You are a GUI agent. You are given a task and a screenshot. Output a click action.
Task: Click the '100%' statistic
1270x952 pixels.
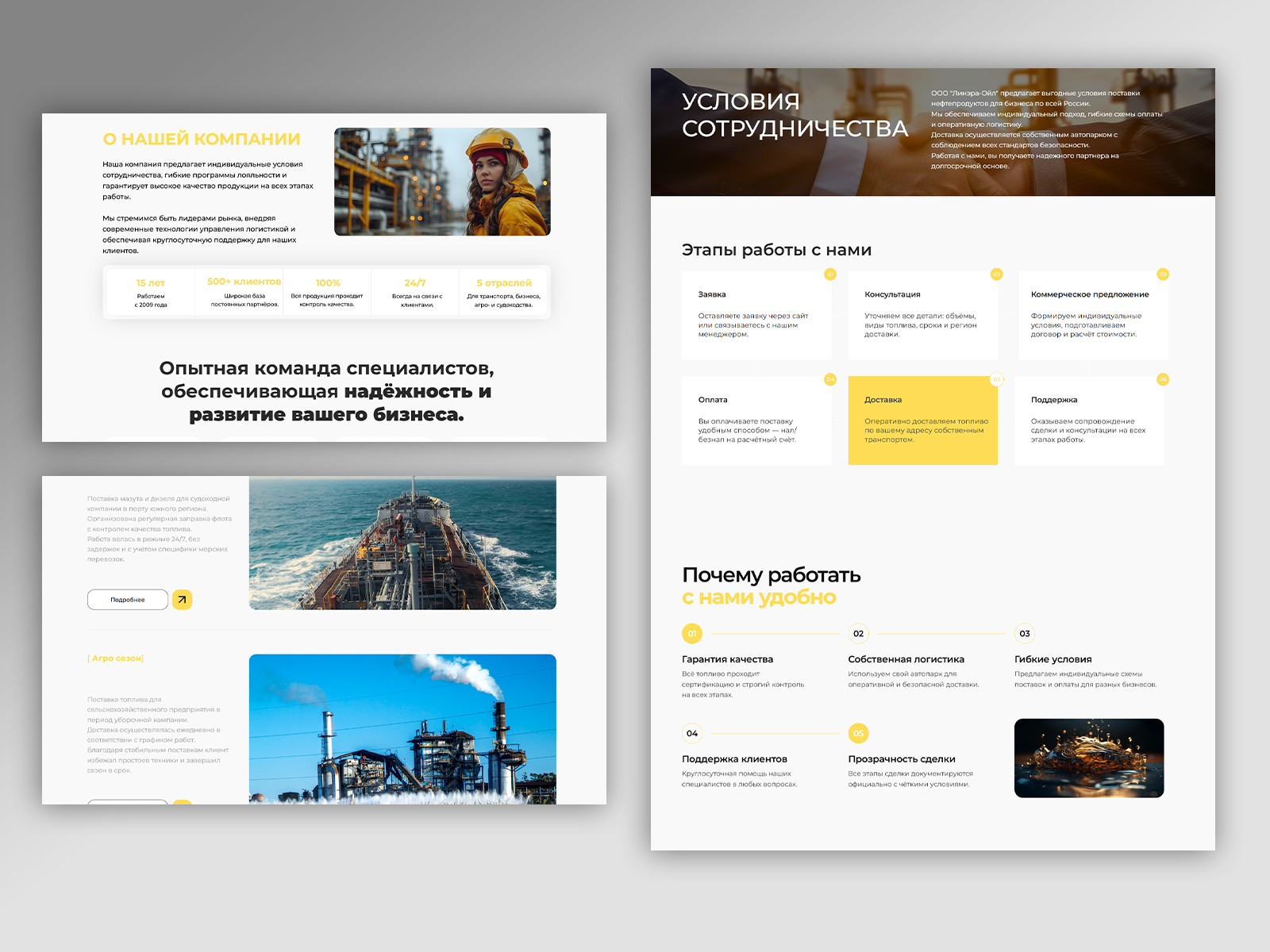(328, 283)
